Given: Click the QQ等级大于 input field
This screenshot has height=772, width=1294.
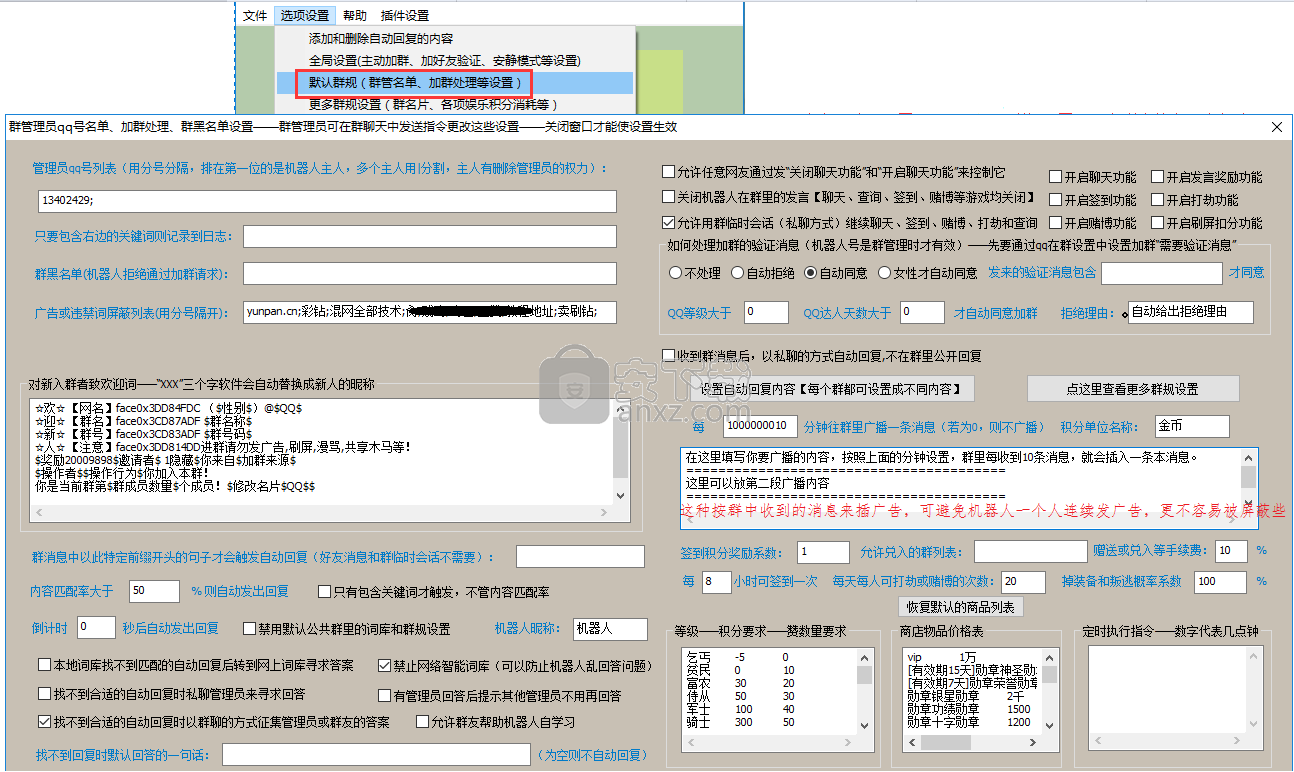Looking at the screenshot, I should [766, 312].
